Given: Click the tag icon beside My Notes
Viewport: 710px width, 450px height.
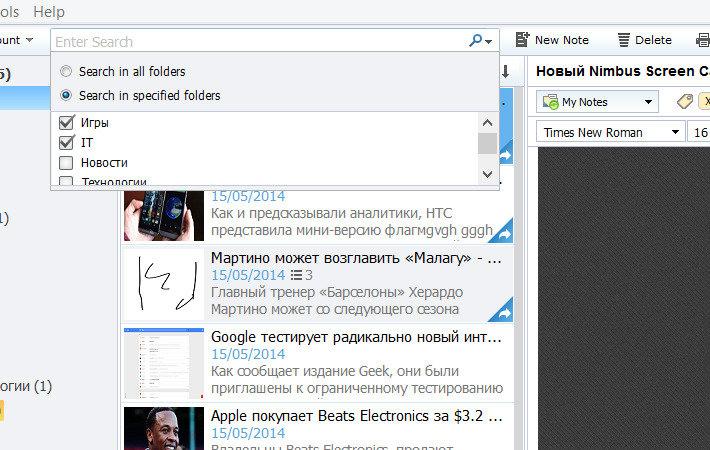Looking at the screenshot, I should [685, 101].
